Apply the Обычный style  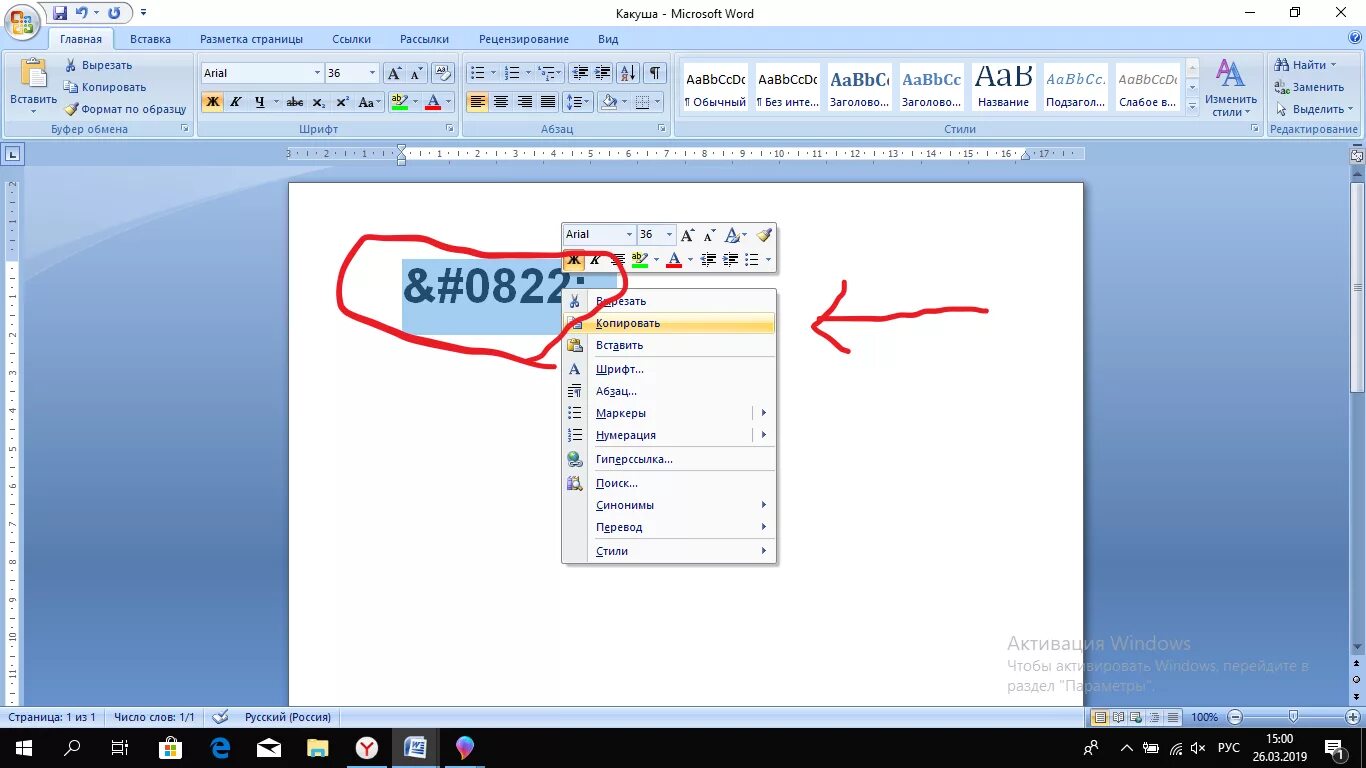pyautogui.click(x=715, y=89)
